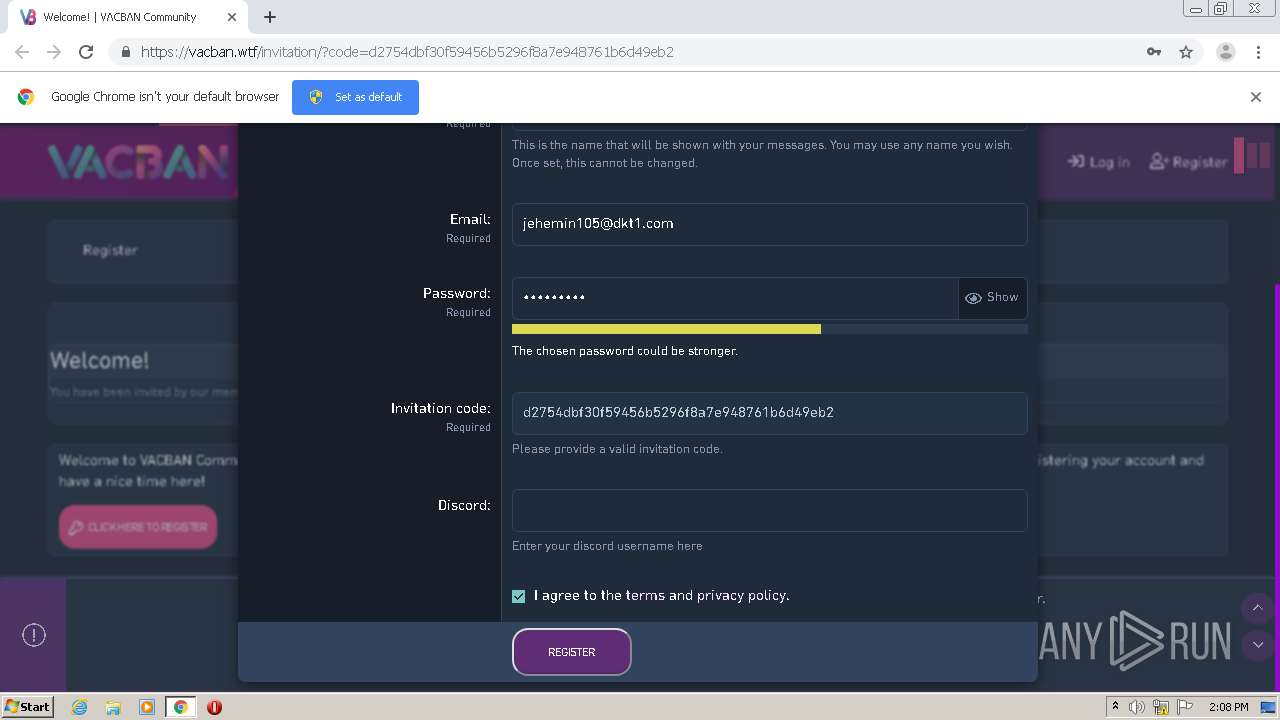Open the volume control tray icon
The width and height of the screenshot is (1280, 720).
1137,707
